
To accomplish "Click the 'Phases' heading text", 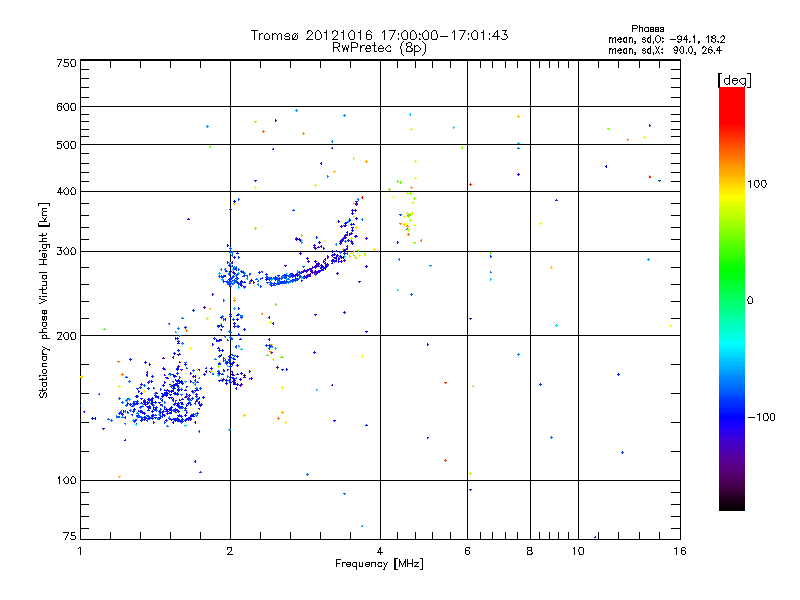I will click(x=647, y=29).
